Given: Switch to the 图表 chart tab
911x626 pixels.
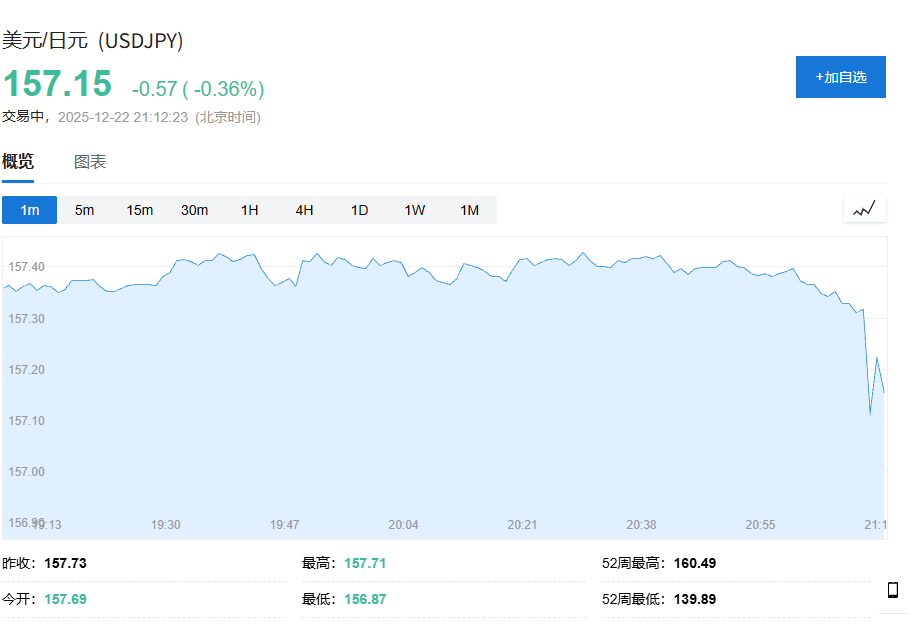Looking at the screenshot, I should click(90, 162).
